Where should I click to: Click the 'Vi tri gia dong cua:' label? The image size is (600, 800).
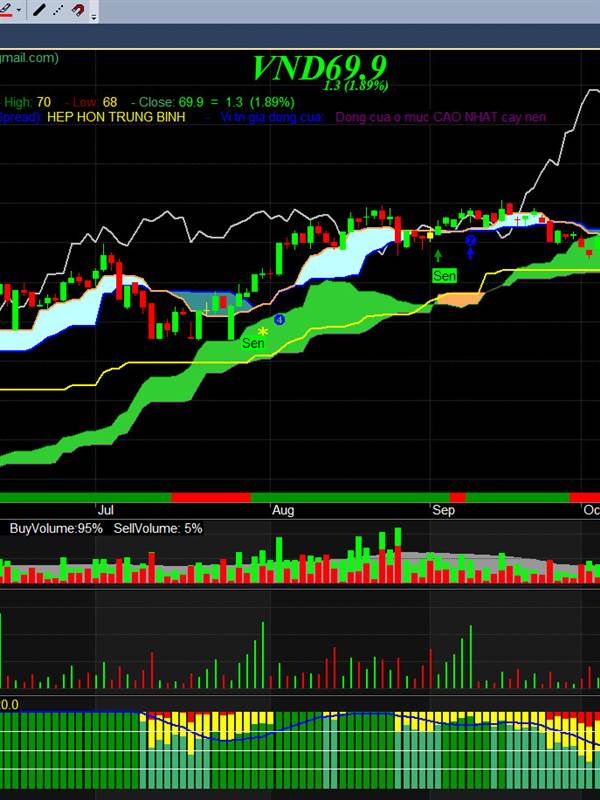point(271,117)
